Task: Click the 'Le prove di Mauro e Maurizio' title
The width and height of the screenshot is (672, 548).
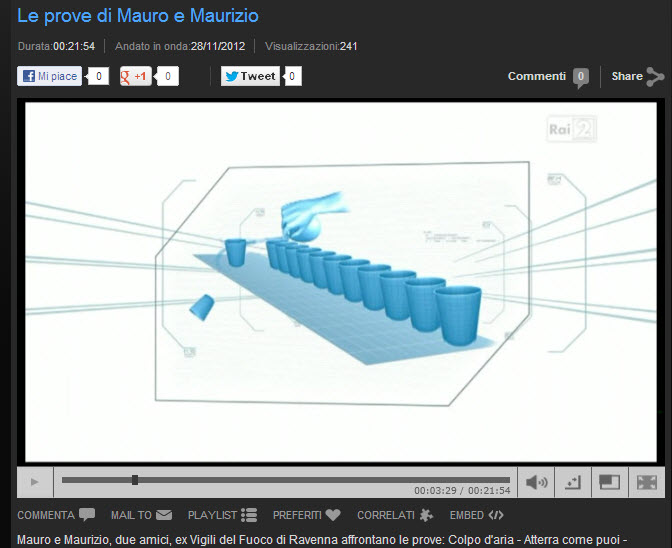Action: (x=138, y=15)
